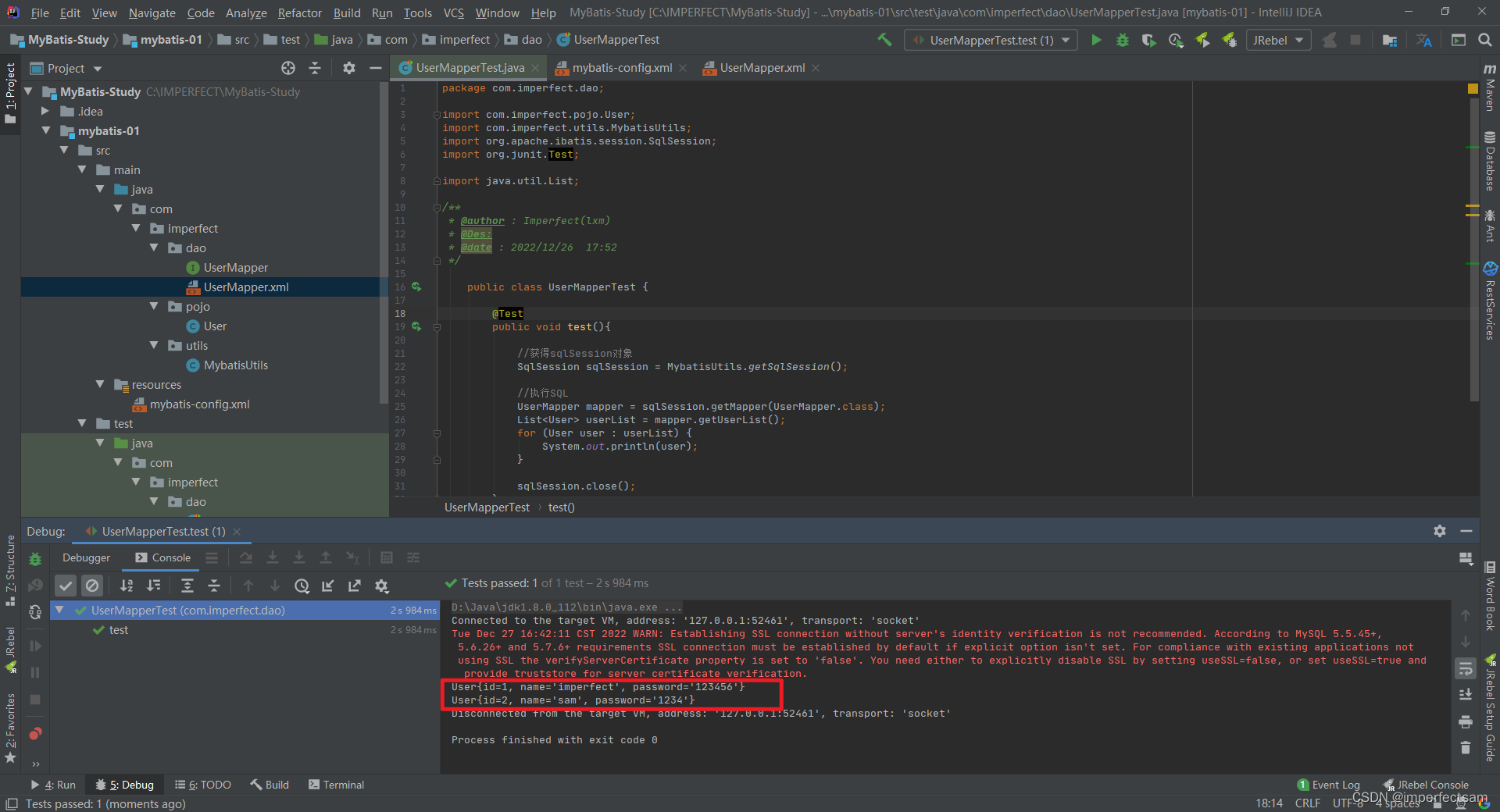Minimize the Debug tool window
This screenshot has height=812, width=1500.
[x=1466, y=531]
